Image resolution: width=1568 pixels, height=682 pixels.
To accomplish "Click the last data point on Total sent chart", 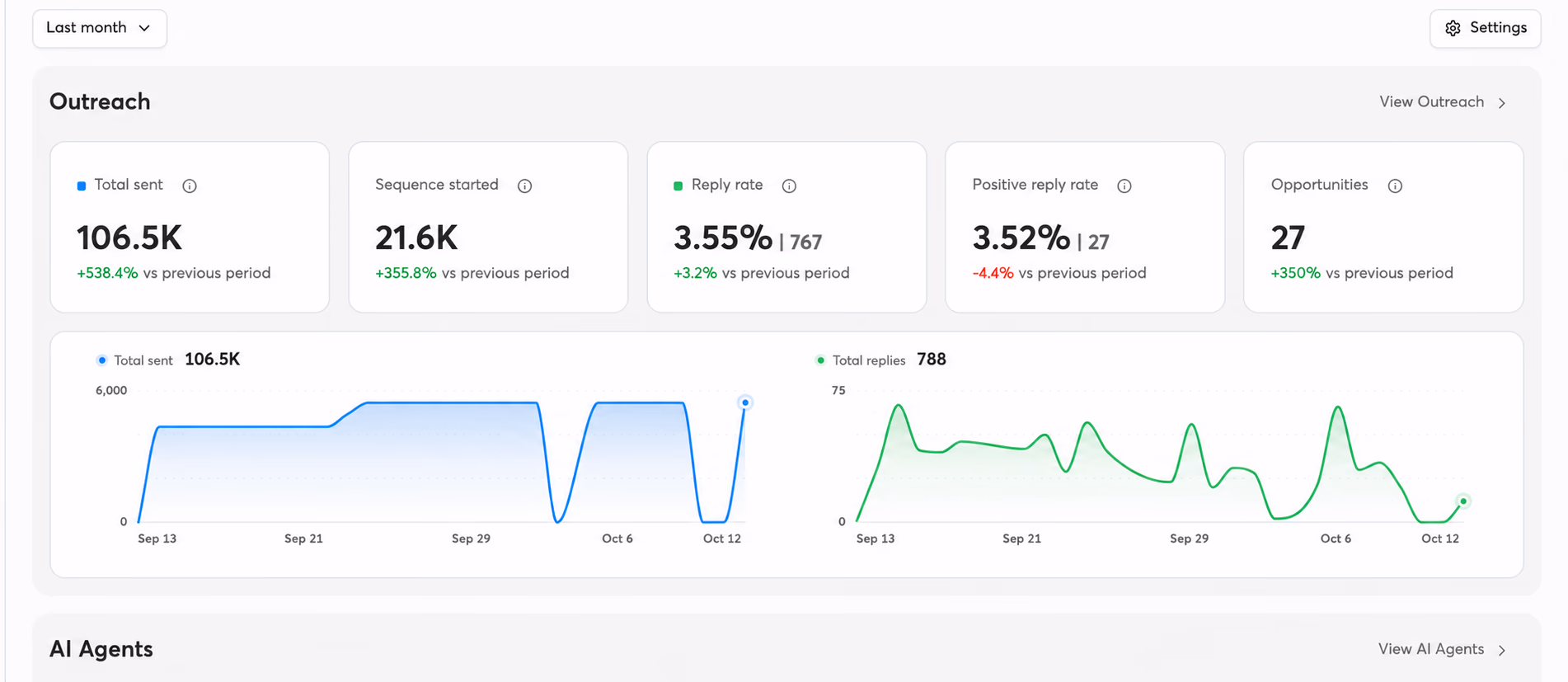I will (x=745, y=402).
